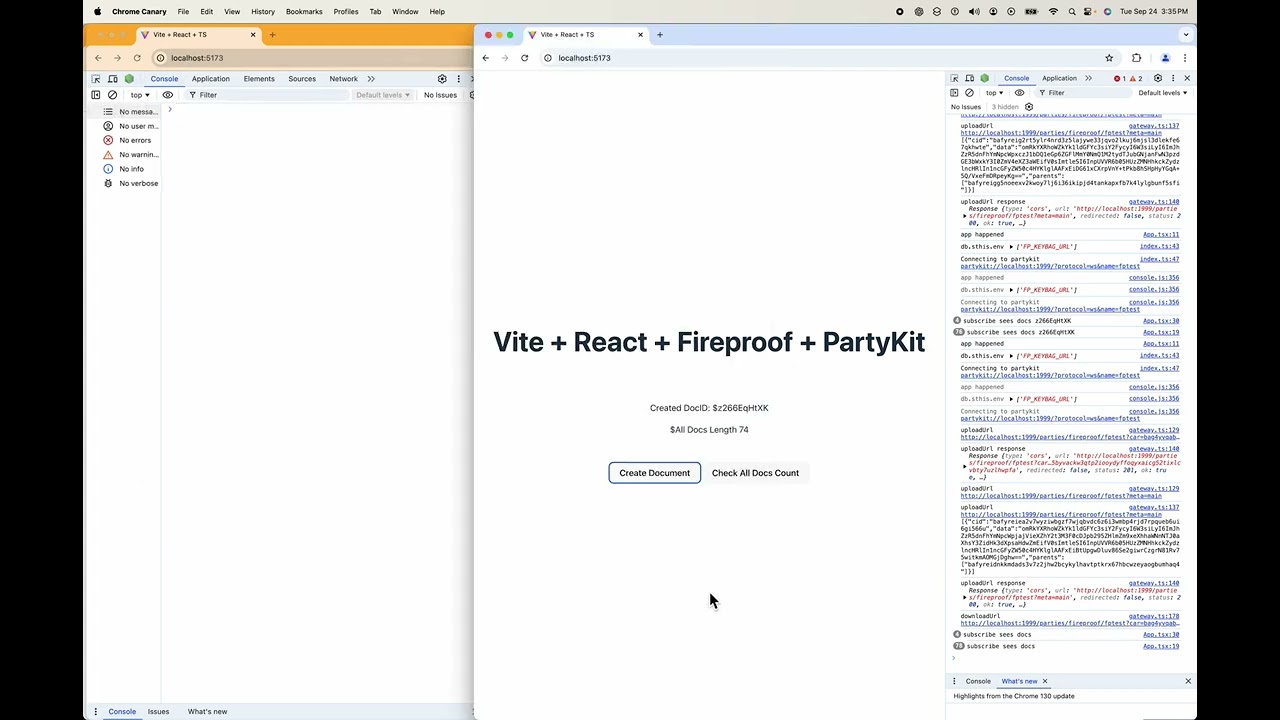Open Spotlight search in the menu bar

click(1072, 12)
